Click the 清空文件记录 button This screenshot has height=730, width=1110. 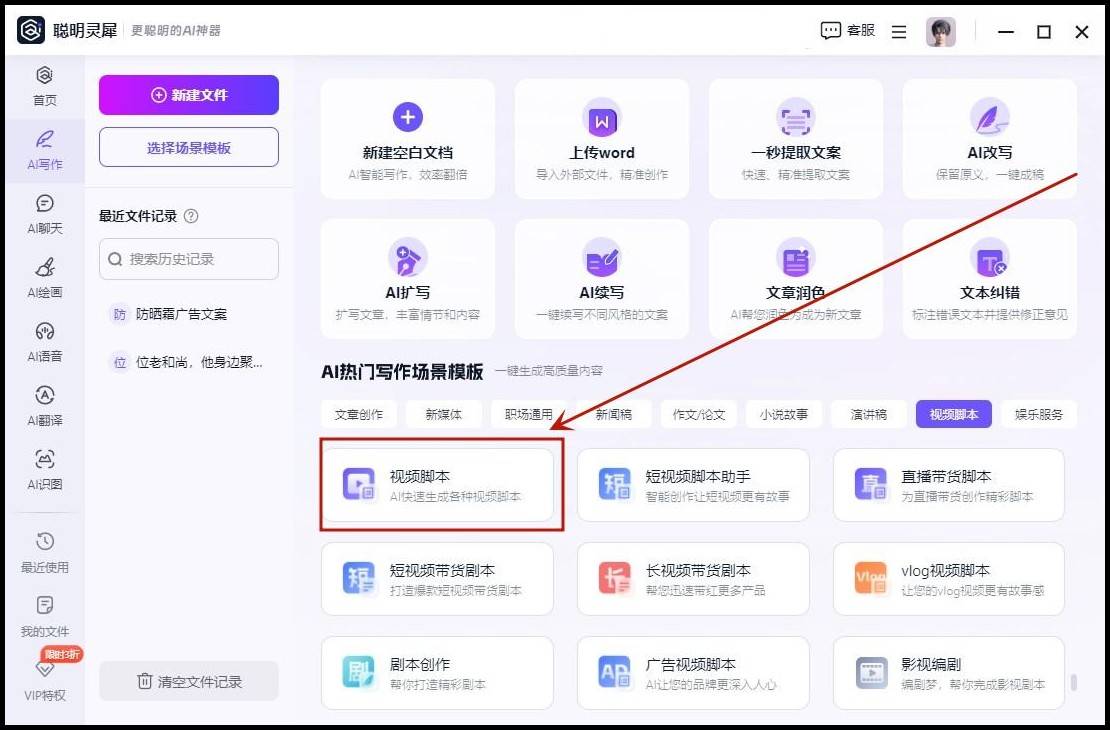pyautogui.click(x=189, y=681)
